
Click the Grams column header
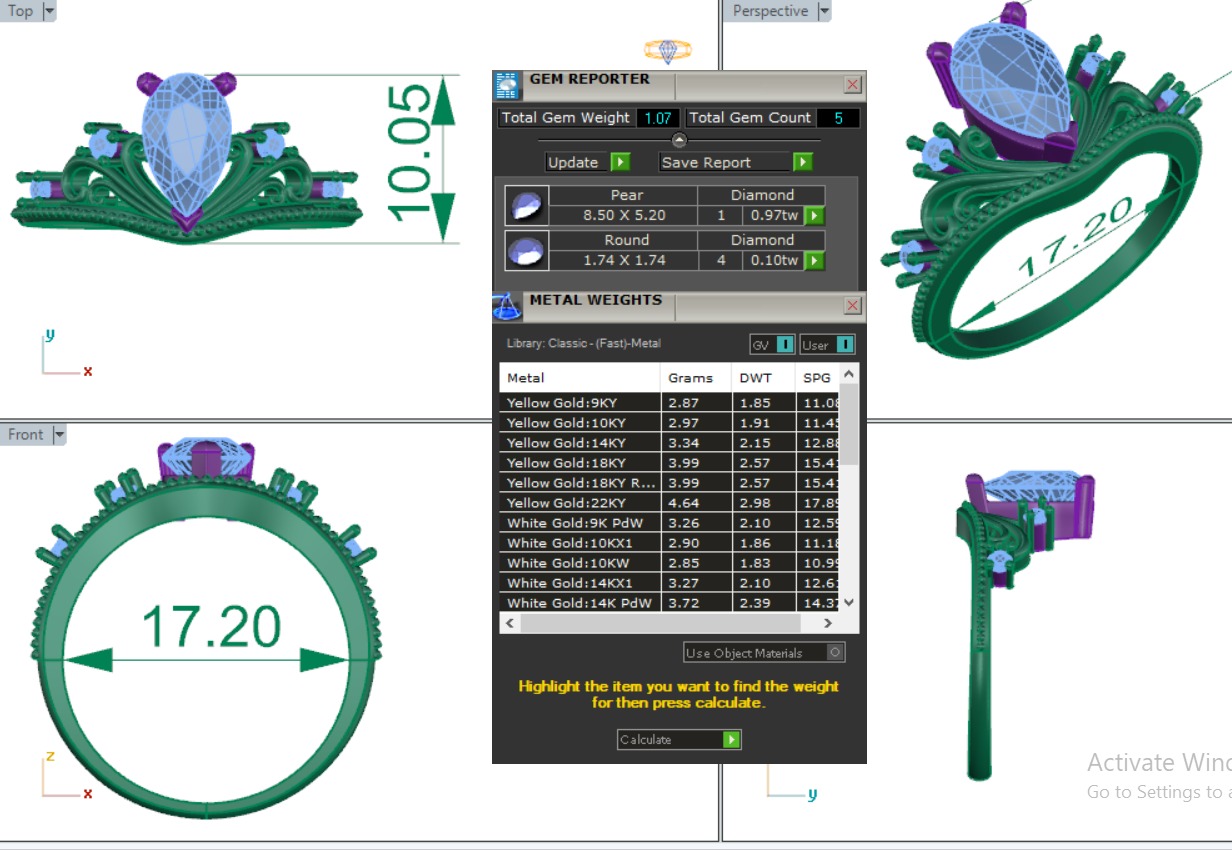tap(697, 378)
